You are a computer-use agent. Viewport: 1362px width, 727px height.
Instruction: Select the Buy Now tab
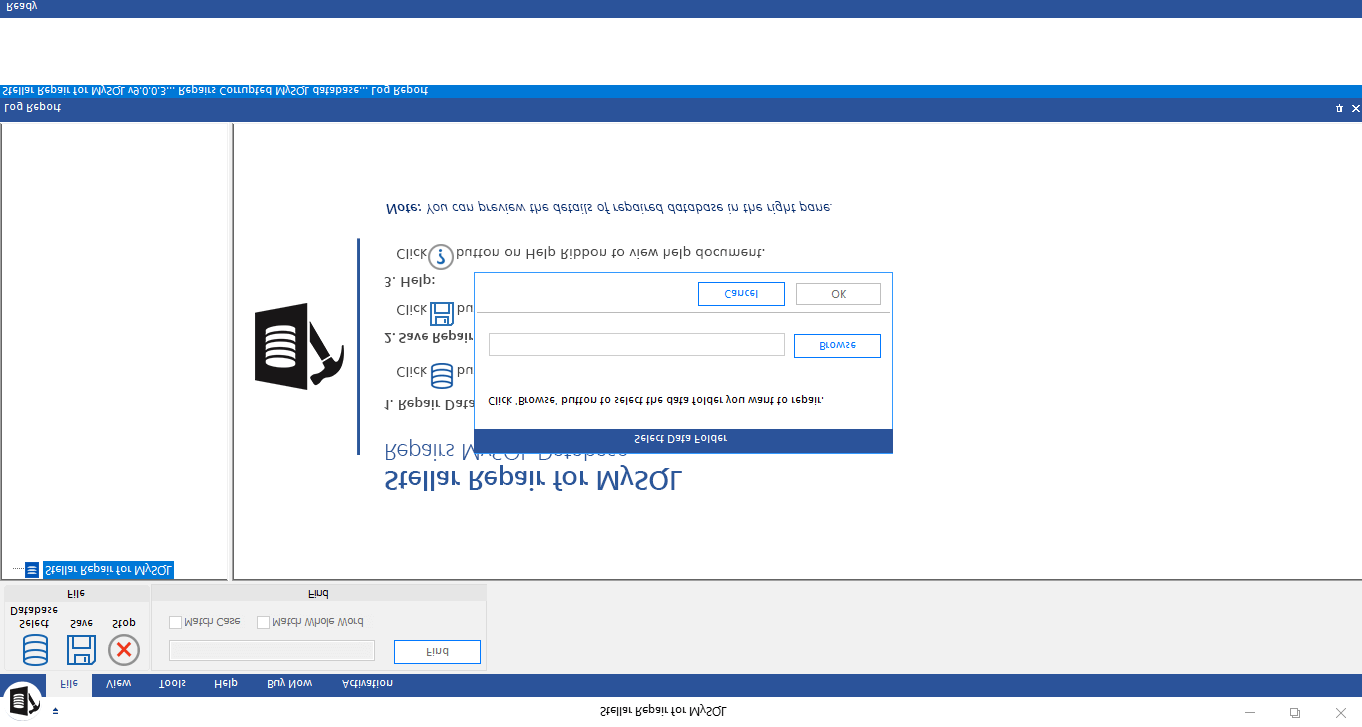[x=289, y=684]
